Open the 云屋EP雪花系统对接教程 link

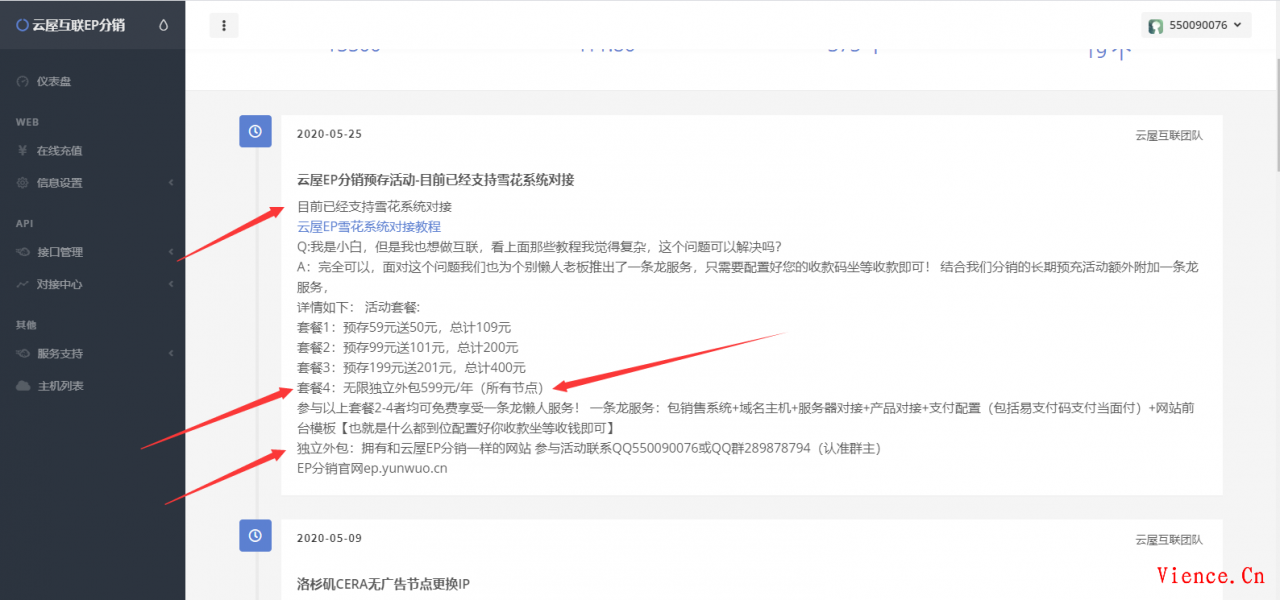(365, 226)
